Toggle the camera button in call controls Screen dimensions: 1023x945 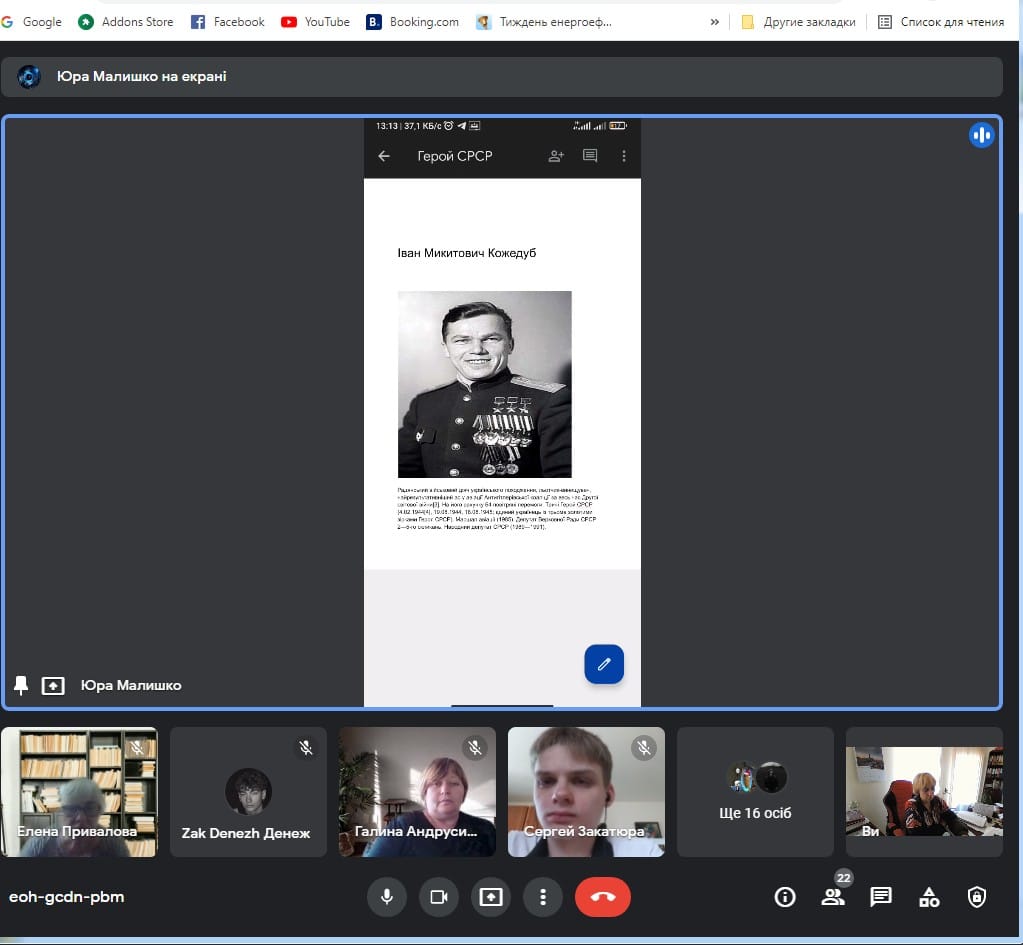[438, 896]
